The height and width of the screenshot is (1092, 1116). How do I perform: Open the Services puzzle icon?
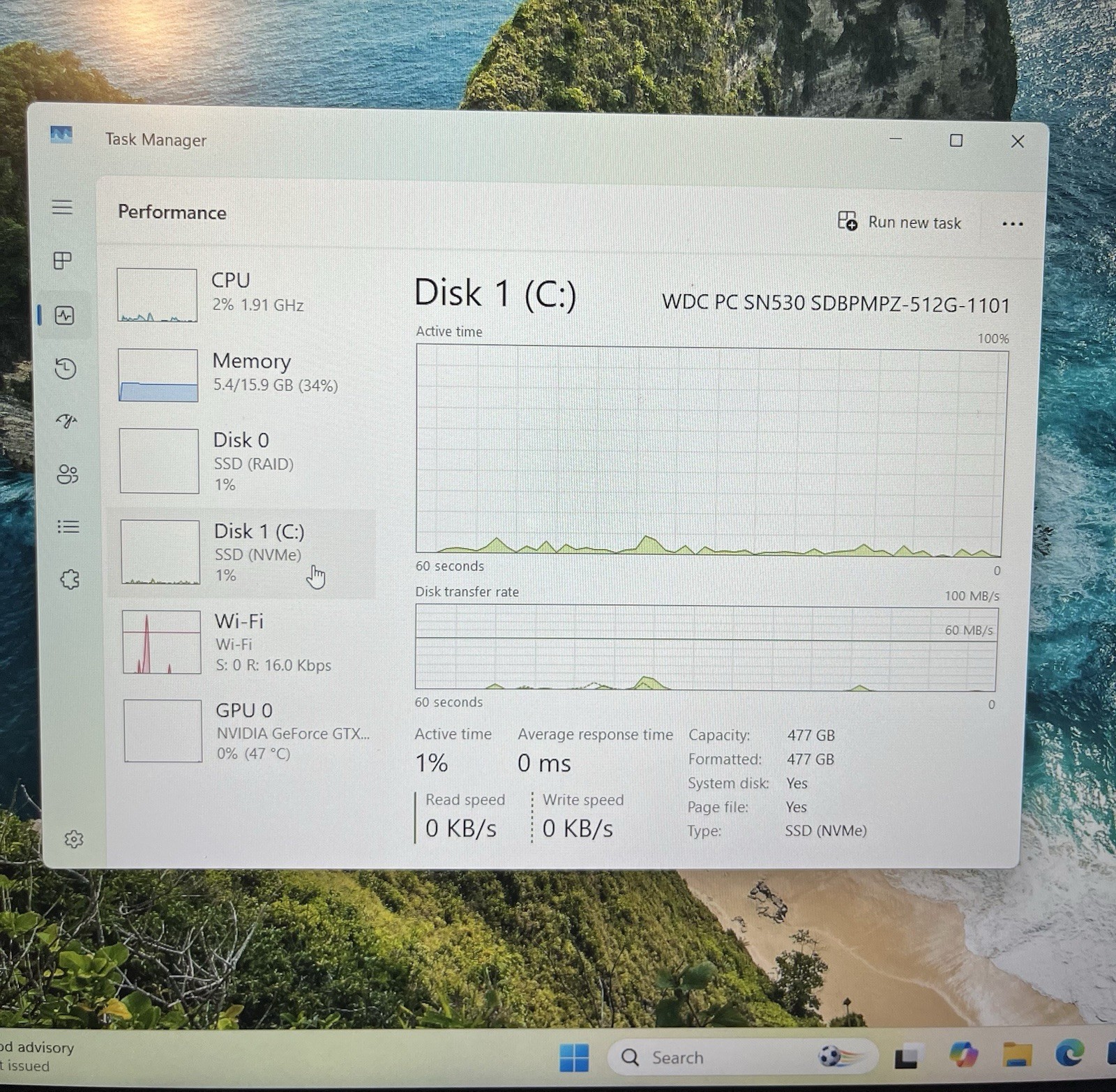(70, 579)
